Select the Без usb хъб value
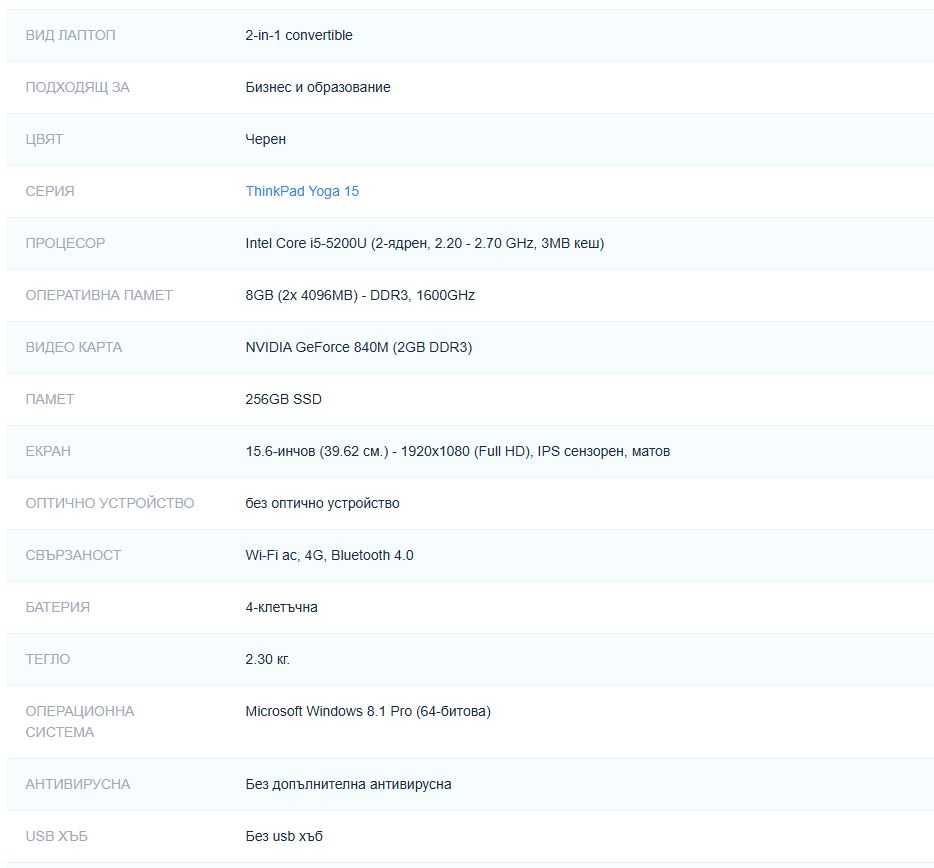Viewport: 934px width, 868px height. pyautogui.click(x=284, y=836)
